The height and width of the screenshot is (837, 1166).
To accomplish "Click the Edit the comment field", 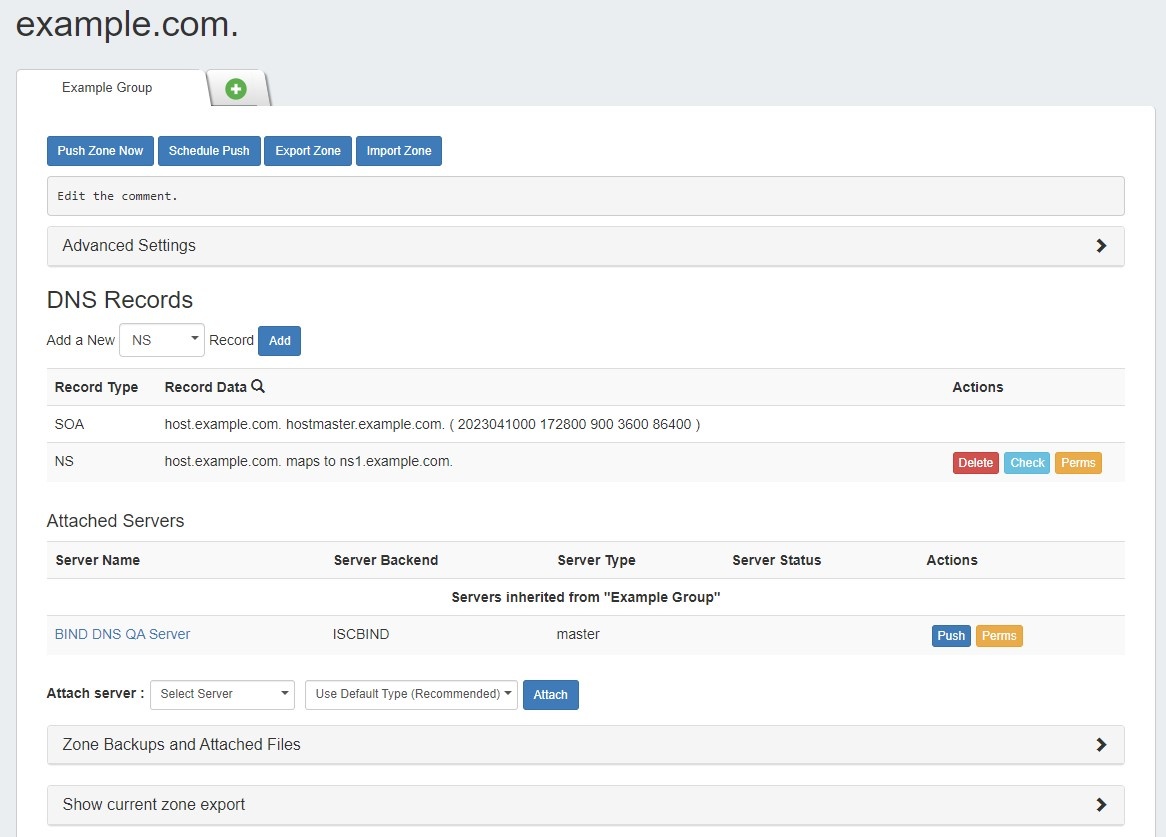I will tap(585, 196).
